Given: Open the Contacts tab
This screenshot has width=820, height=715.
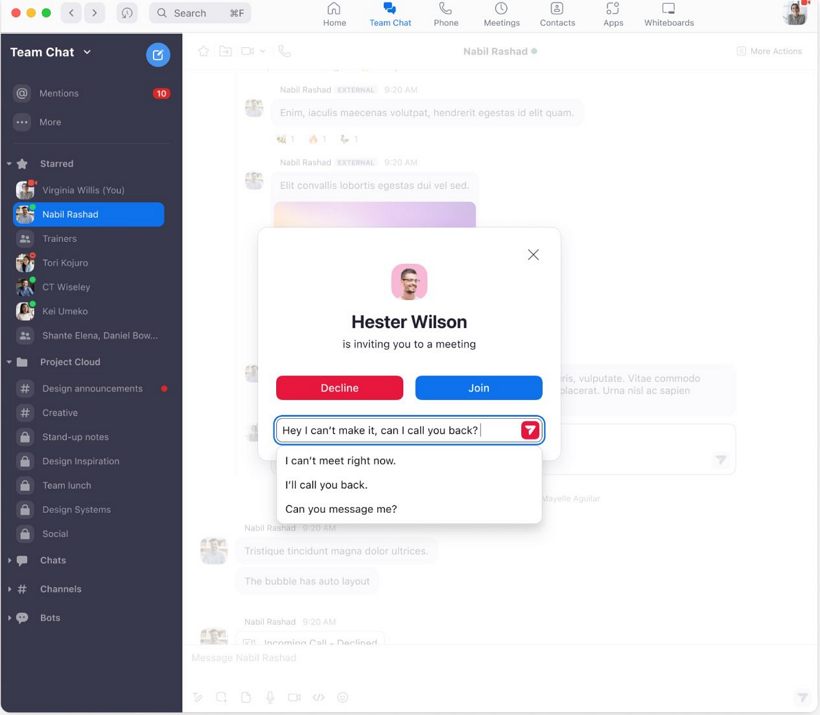Looking at the screenshot, I should coord(557,15).
